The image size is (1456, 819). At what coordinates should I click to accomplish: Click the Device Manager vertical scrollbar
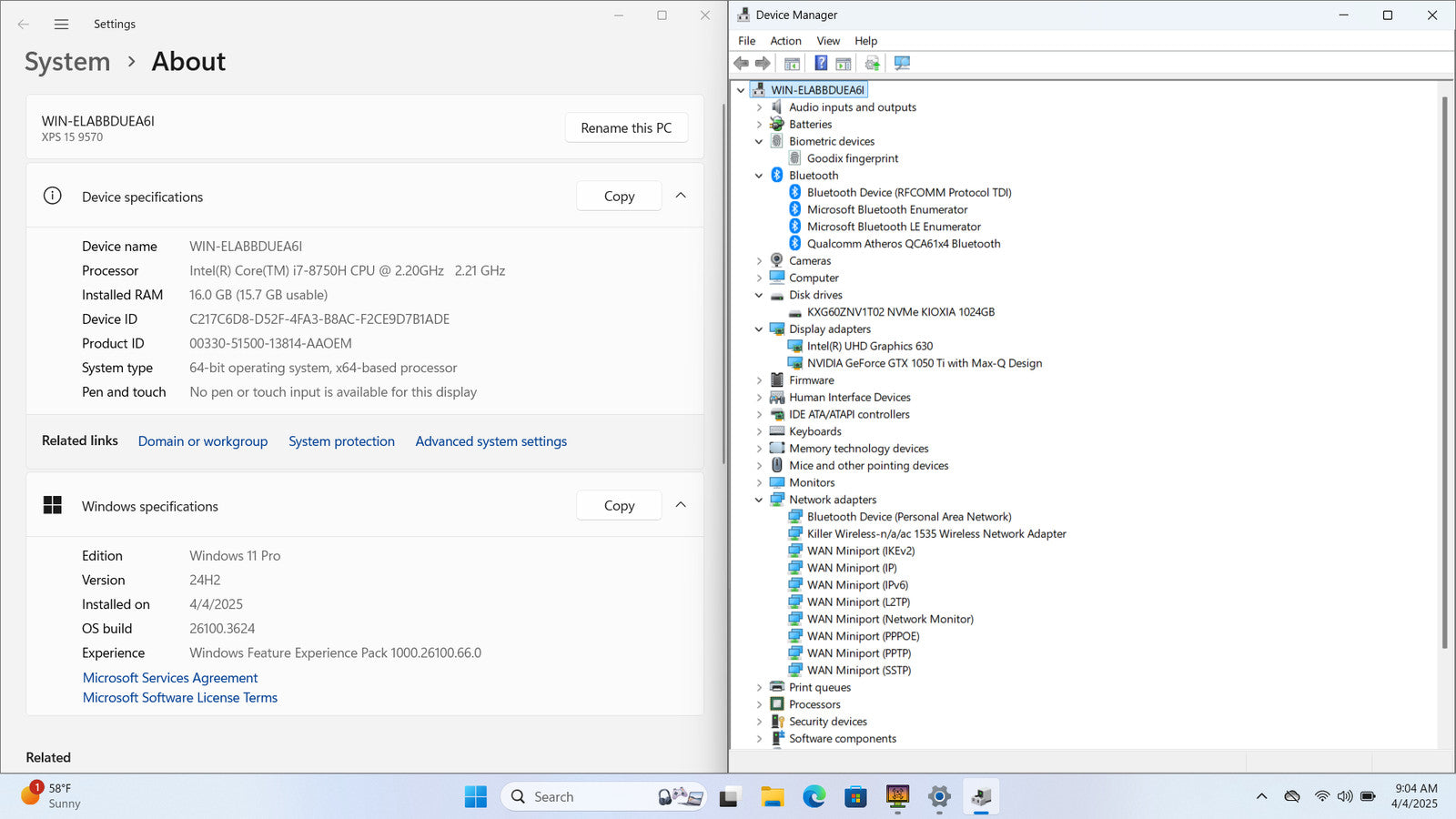tap(1444, 373)
